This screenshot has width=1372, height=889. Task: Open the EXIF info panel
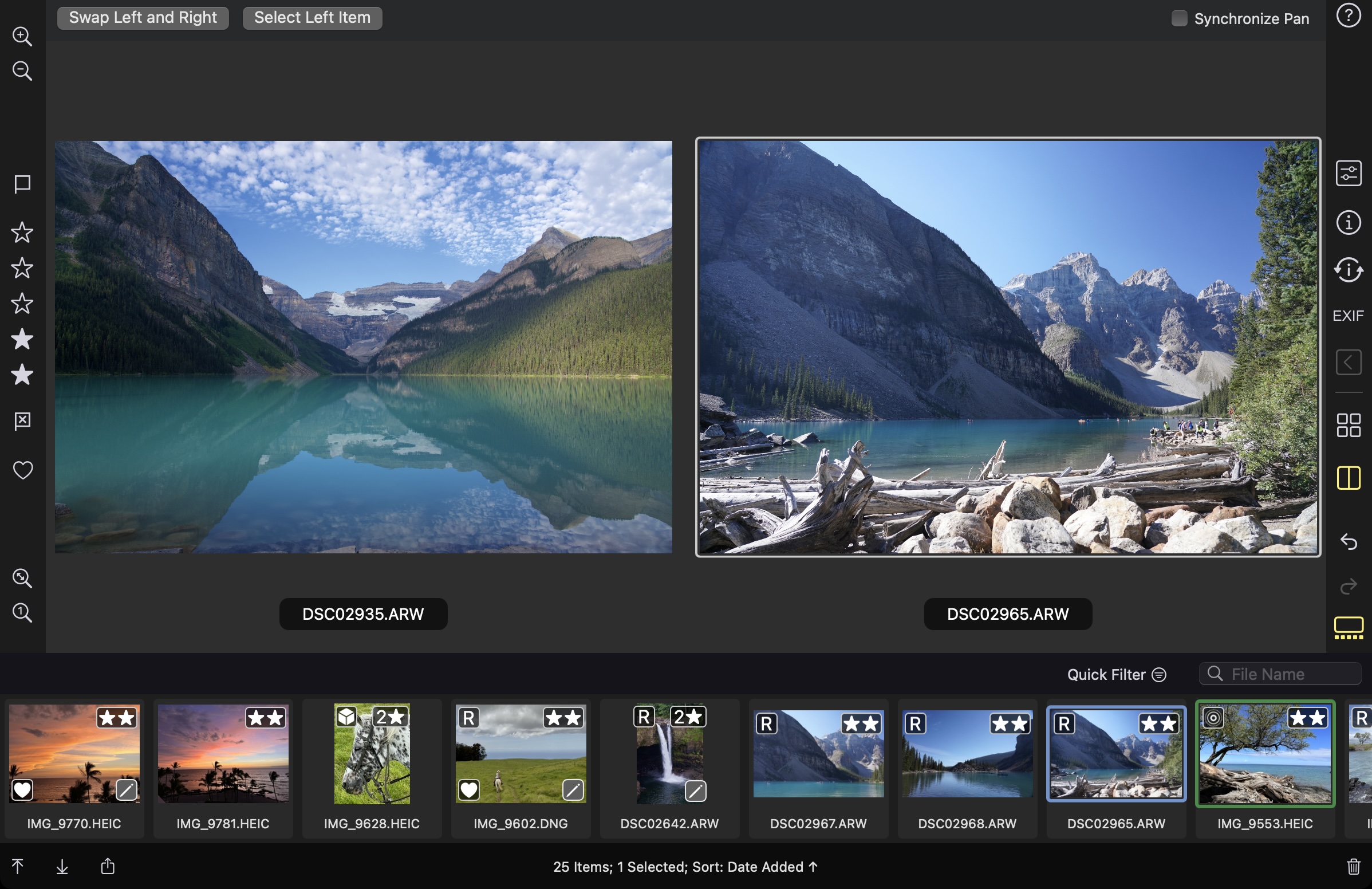coord(1348,316)
